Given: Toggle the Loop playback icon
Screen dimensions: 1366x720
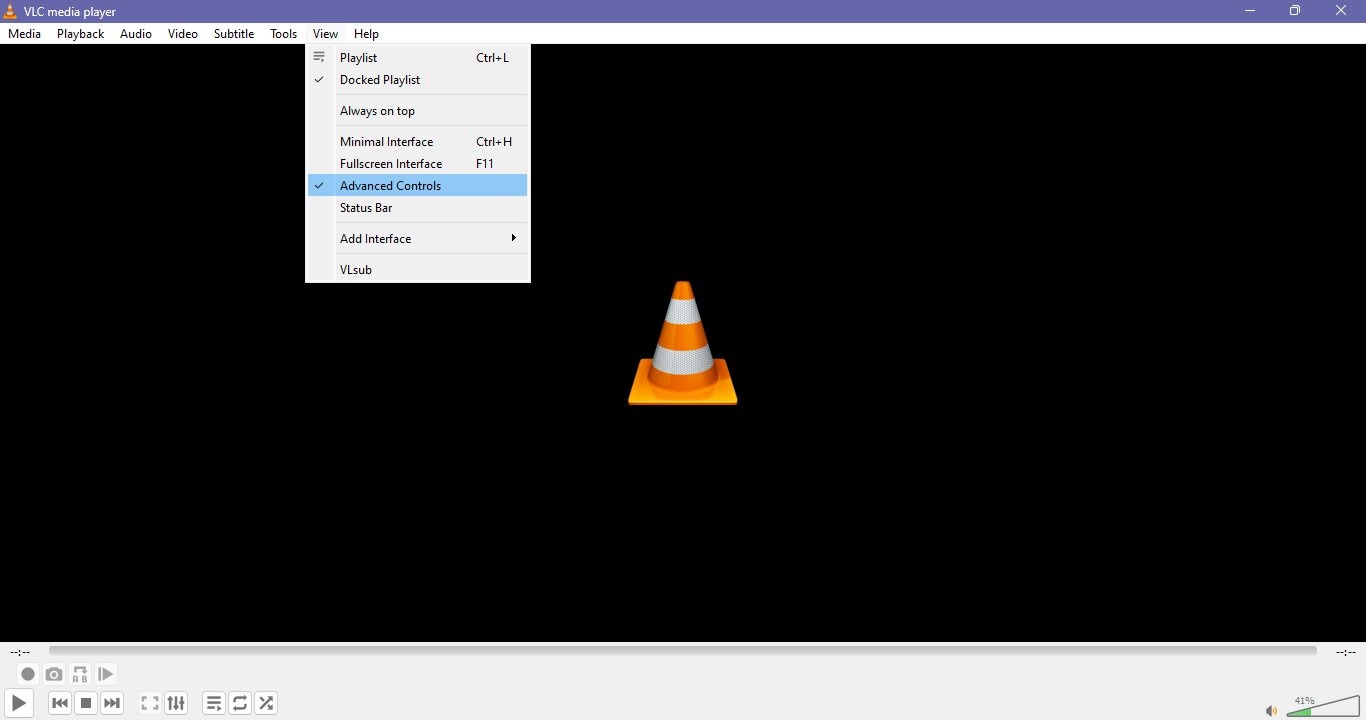Looking at the screenshot, I should click(239, 703).
